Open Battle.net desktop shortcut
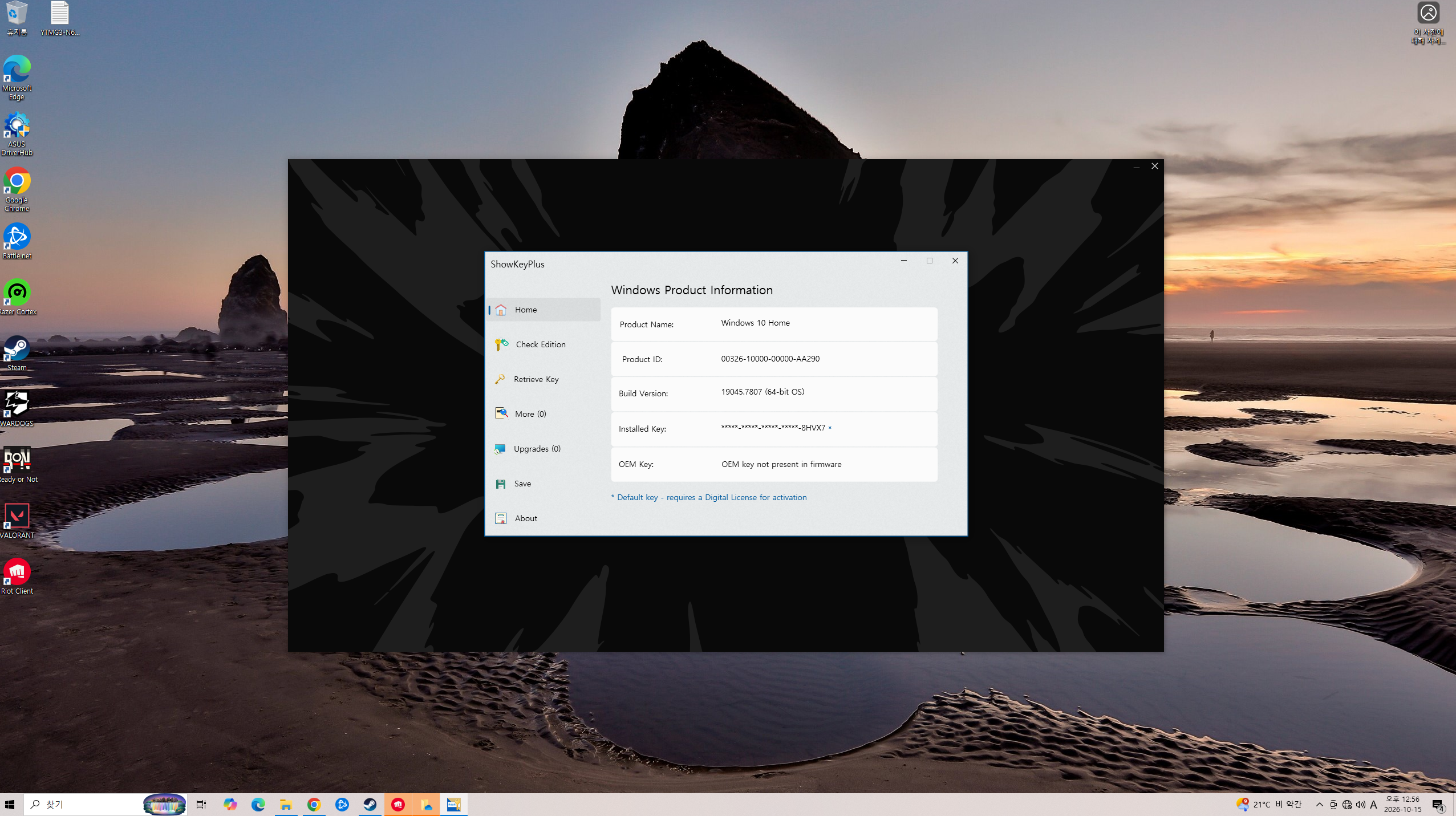1456x816 pixels. point(17,241)
